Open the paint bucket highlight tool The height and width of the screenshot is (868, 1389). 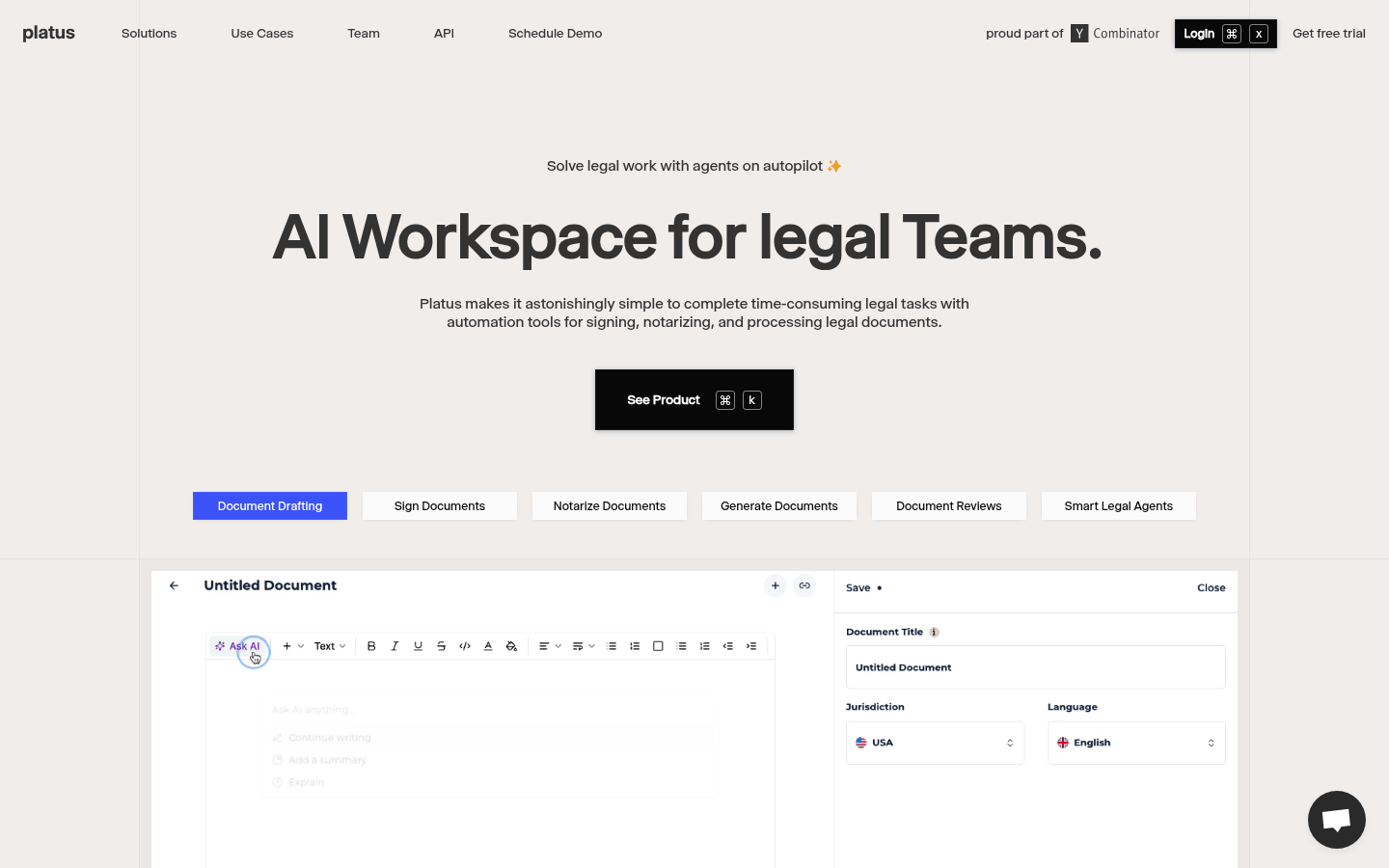click(511, 646)
